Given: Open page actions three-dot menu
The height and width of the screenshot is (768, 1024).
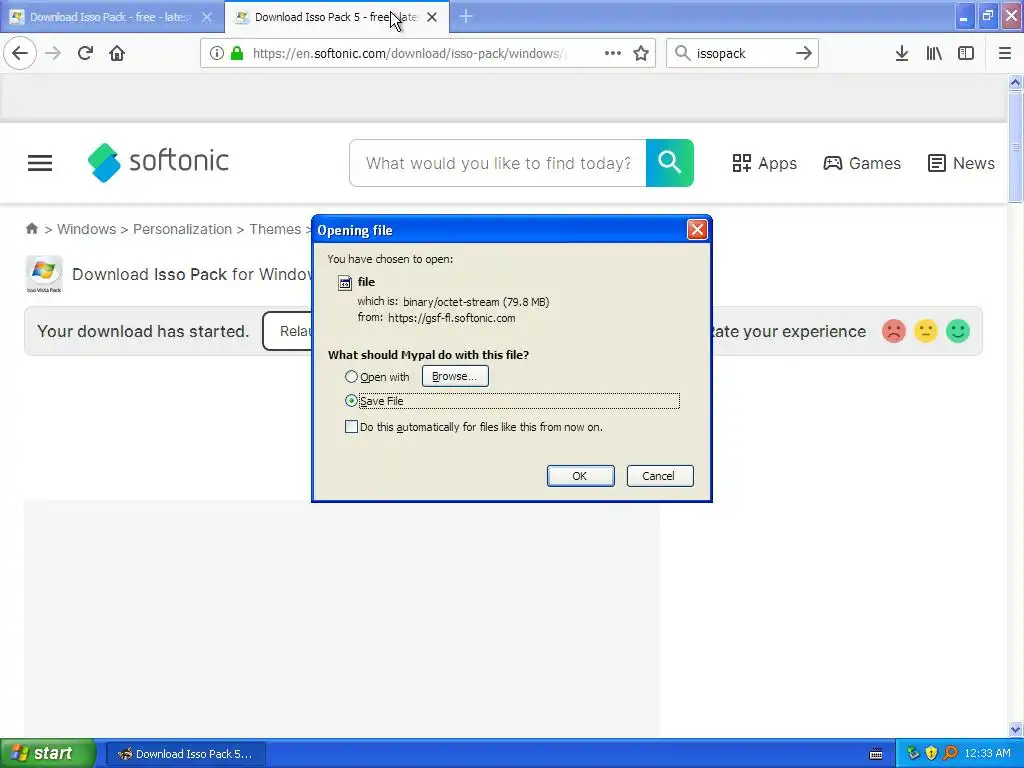Looking at the screenshot, I should (x=613, y=53).
